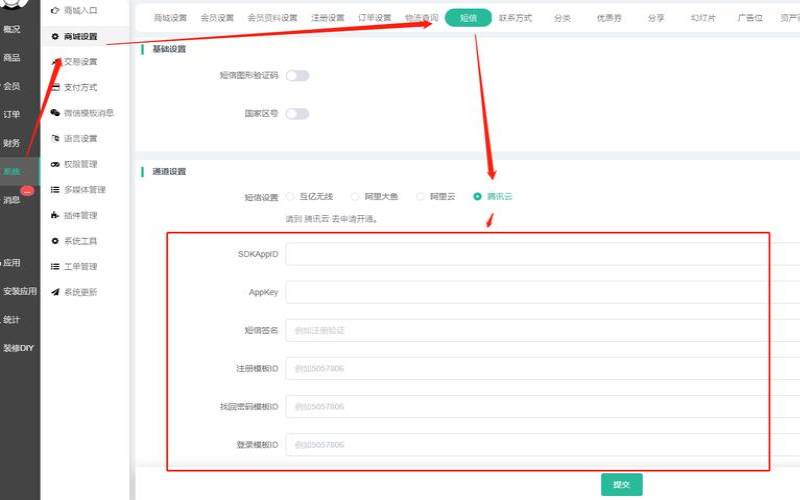
Task: Follow the 腾讯云 link in the hint text
Action: [316, 219]
